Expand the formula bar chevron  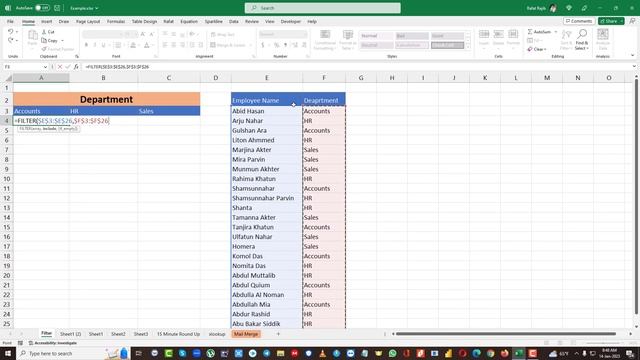pyautogui.click(x=634, y=66)
